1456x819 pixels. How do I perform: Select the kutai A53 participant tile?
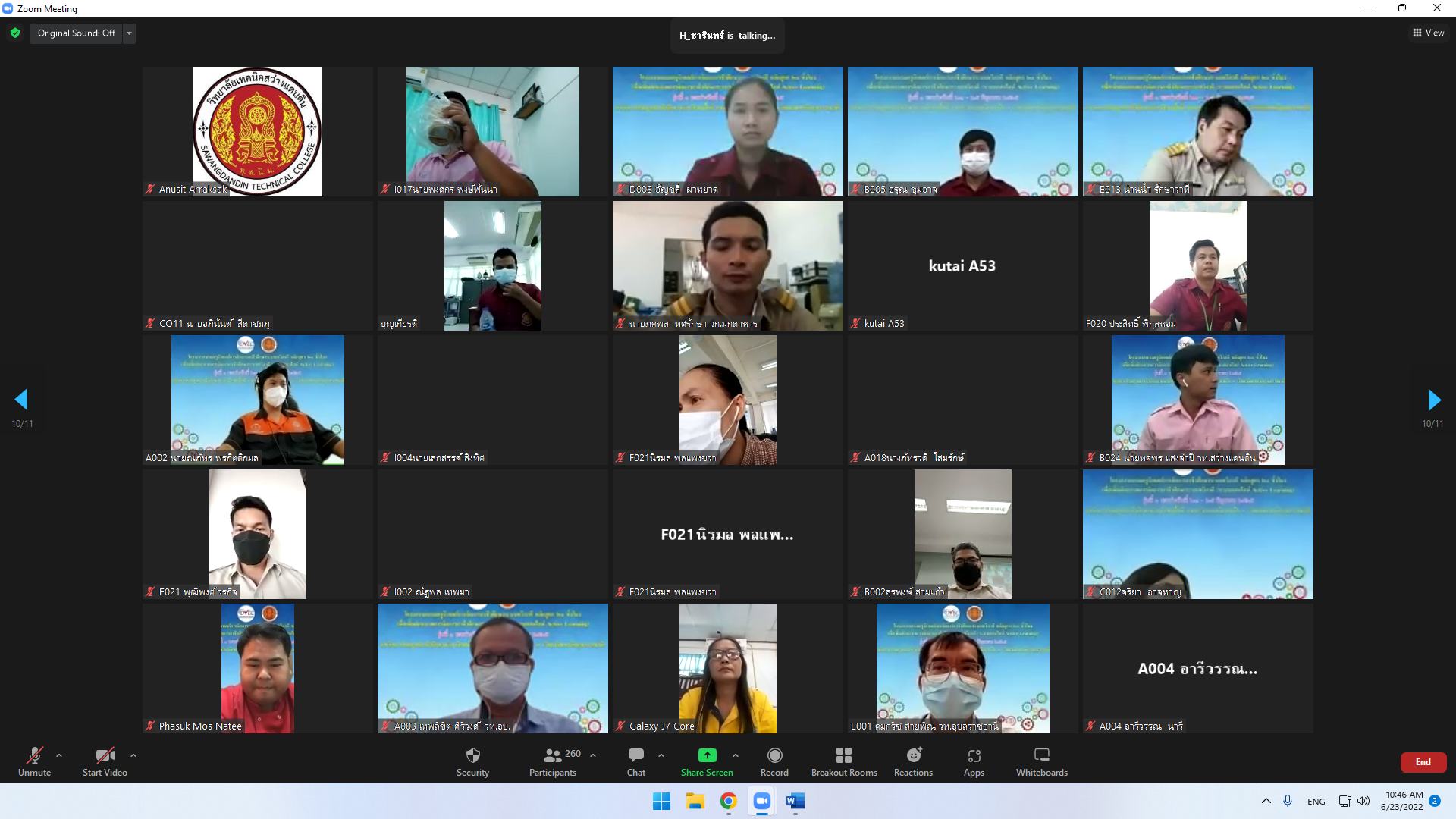962,265
